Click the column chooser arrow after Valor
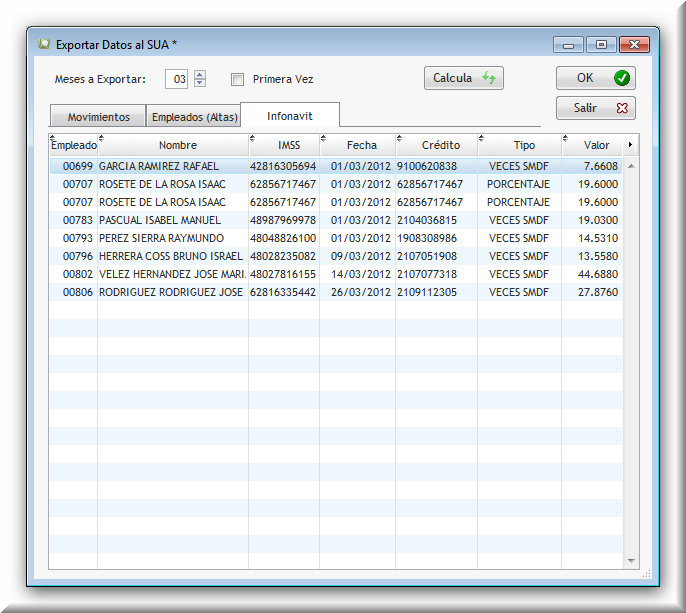The image size is (686, 613). pos(630,145)
